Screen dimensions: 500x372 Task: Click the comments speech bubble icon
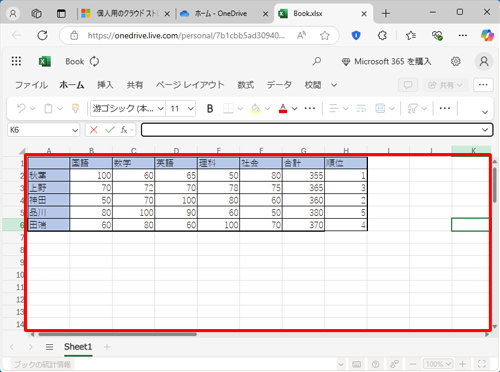tap(408, 85)
